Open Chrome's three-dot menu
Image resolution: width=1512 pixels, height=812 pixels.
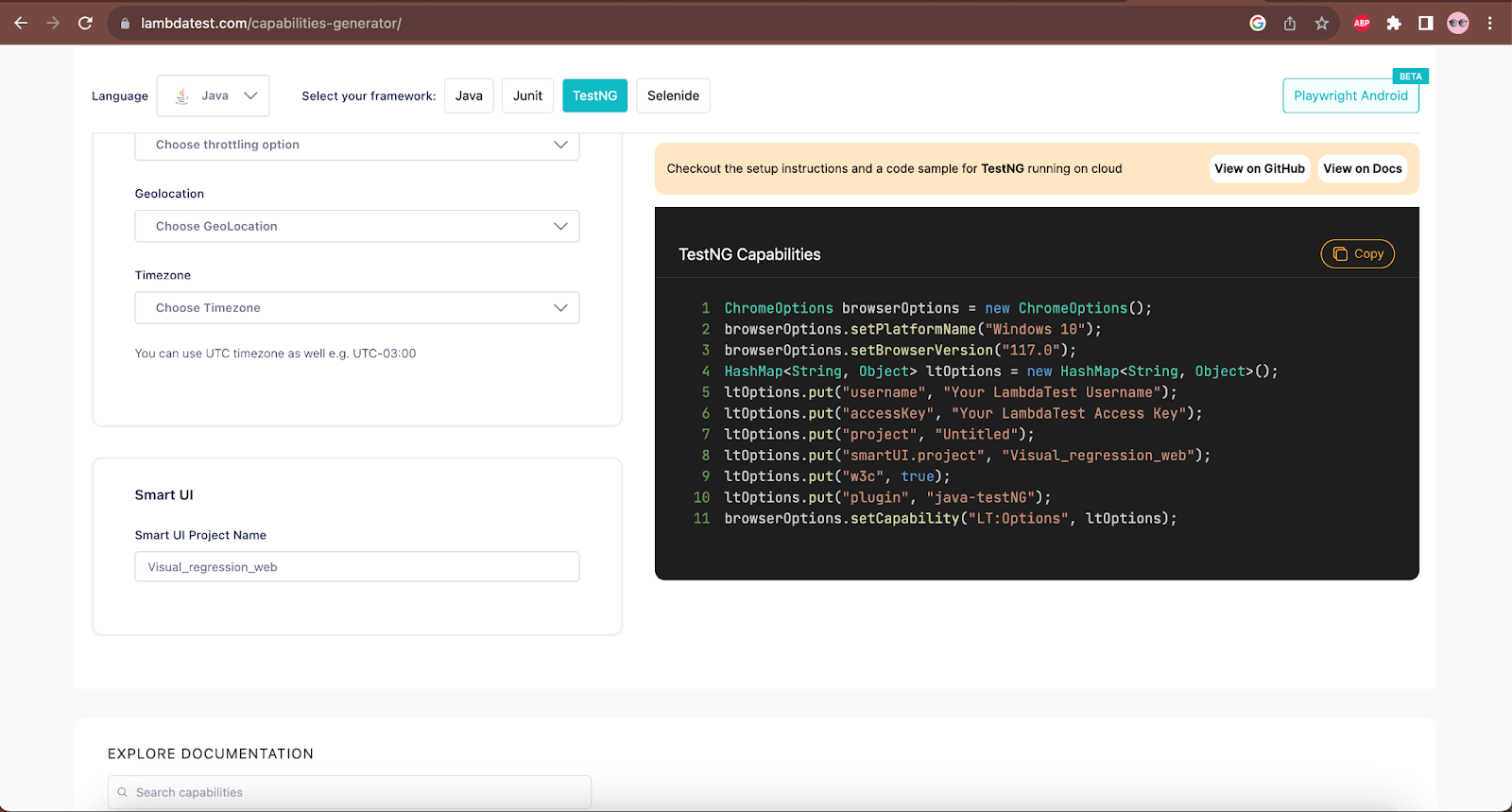tap(1490, 23)
